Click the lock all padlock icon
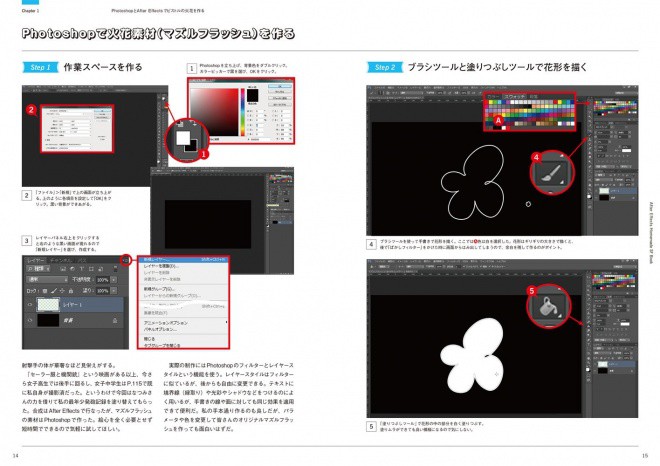This screenshot has height=466, width=660. tap(71, 290)
